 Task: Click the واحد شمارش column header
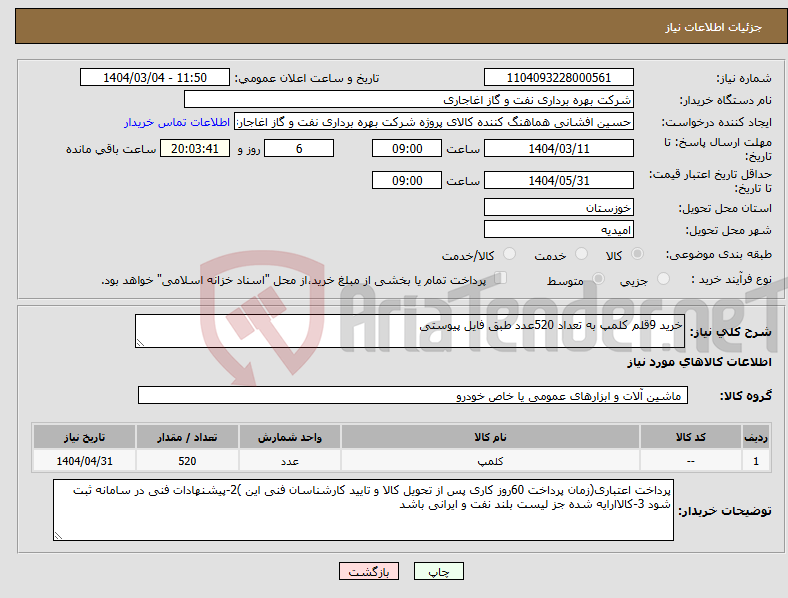pyautogui.click(x=290, y=437)
